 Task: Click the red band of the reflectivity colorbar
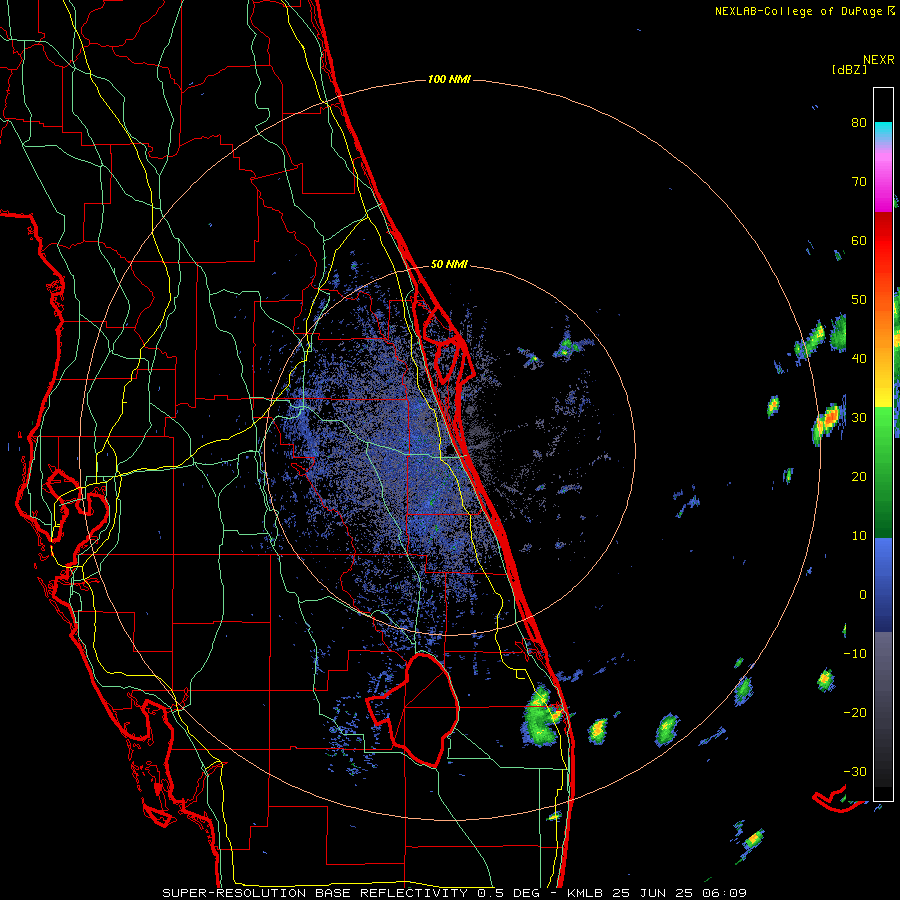[883, 241]
